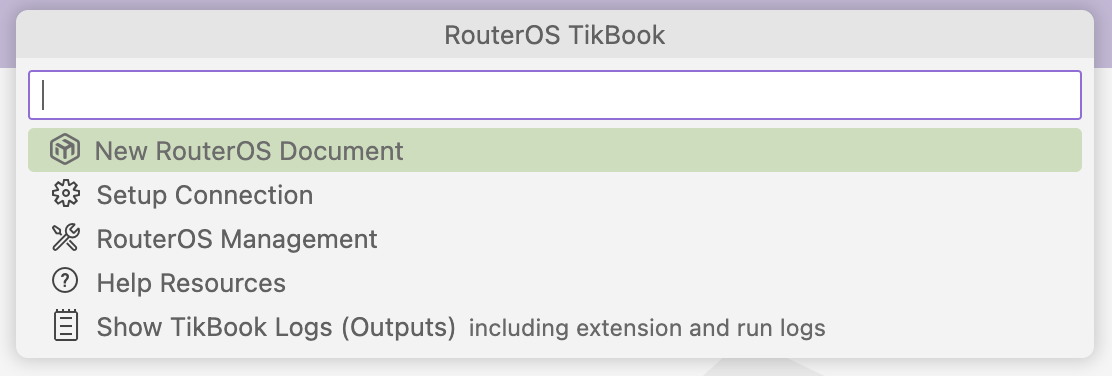Click the '(Outputs)' text in the logs entry

[403, 327]
